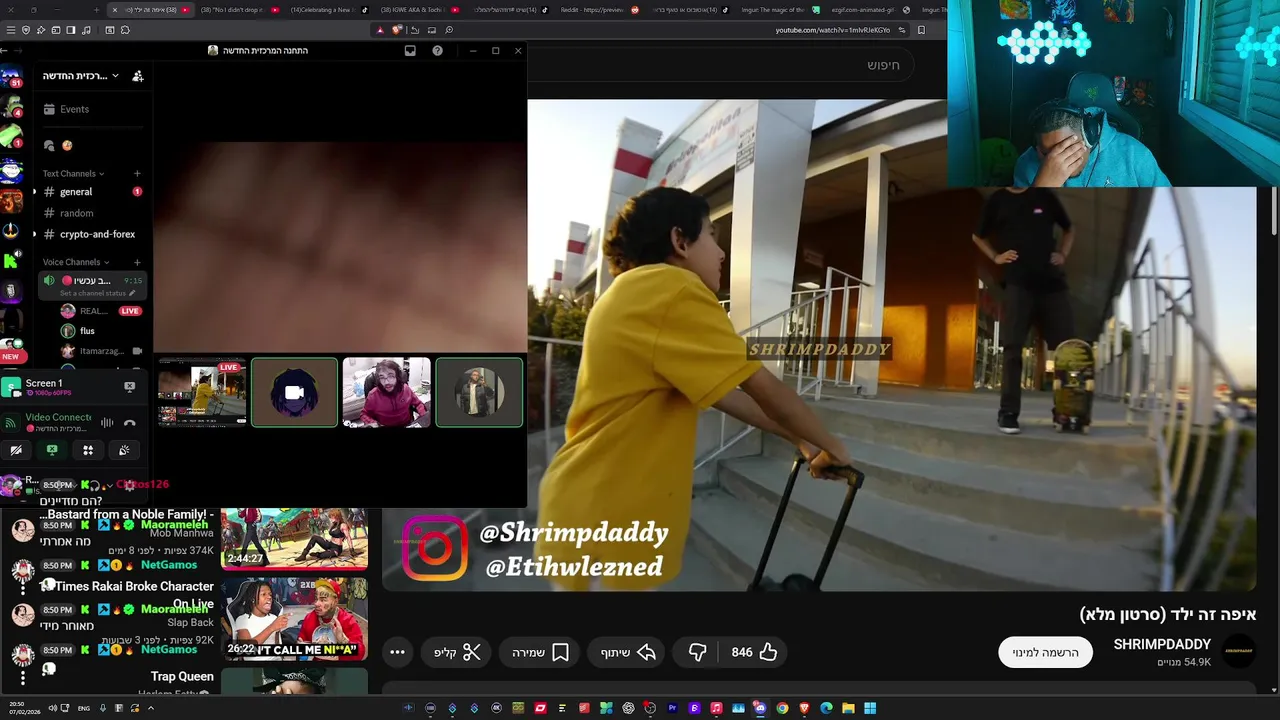This screenshot has height=720, width=1280.
Task: Select the LIVE stream thumbnail tile
Action: pos(202,392)
